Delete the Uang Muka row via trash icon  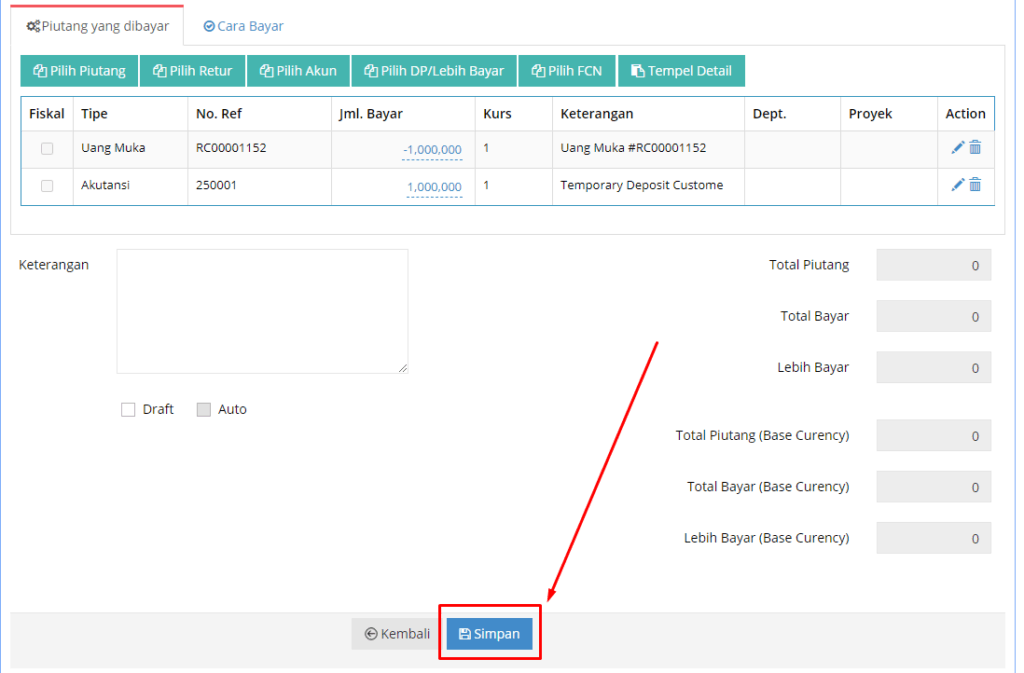pos(975,148)
